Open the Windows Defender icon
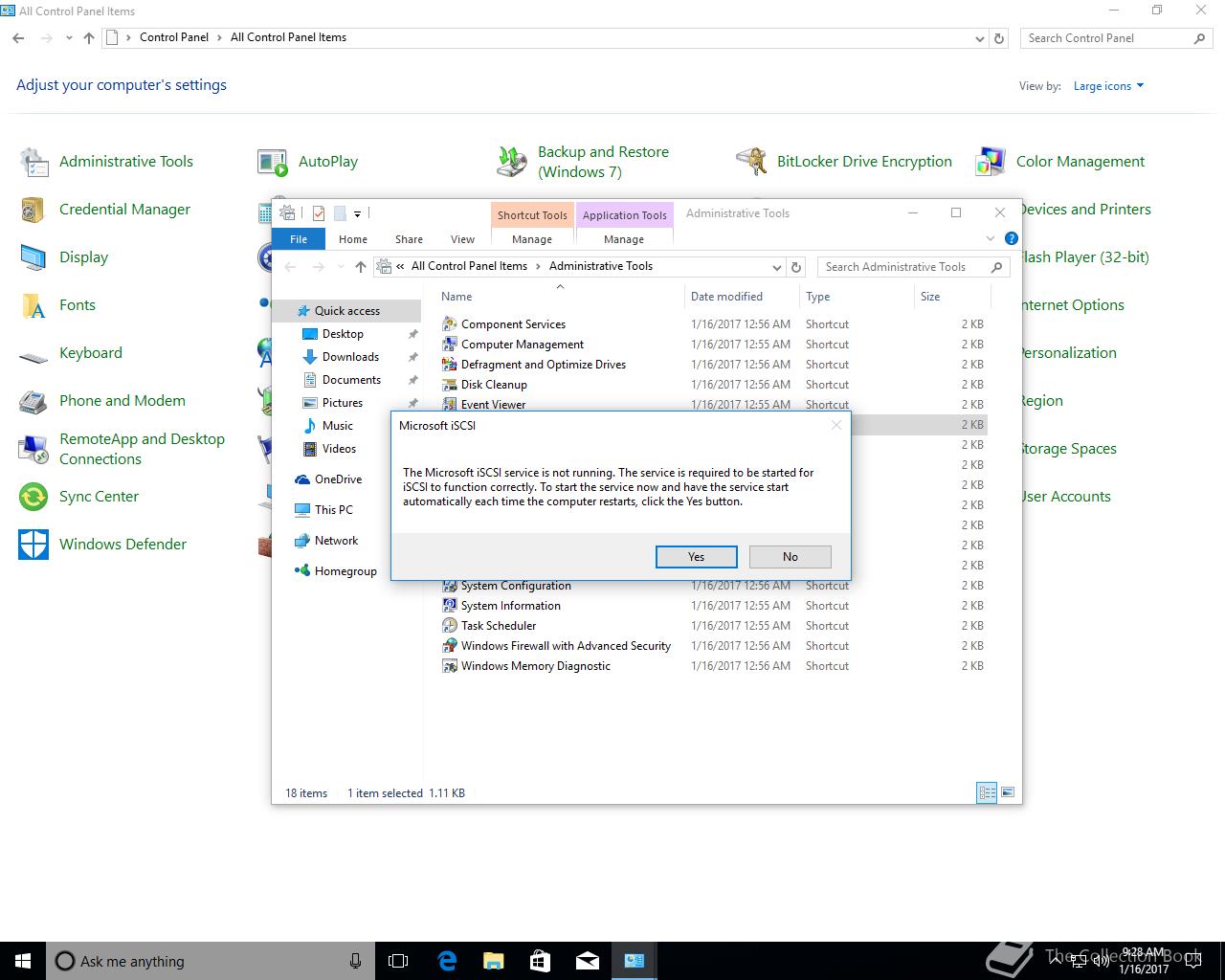Image resolution: width=1225 pixels, height=980 pixels. click(x=34, y=545)
